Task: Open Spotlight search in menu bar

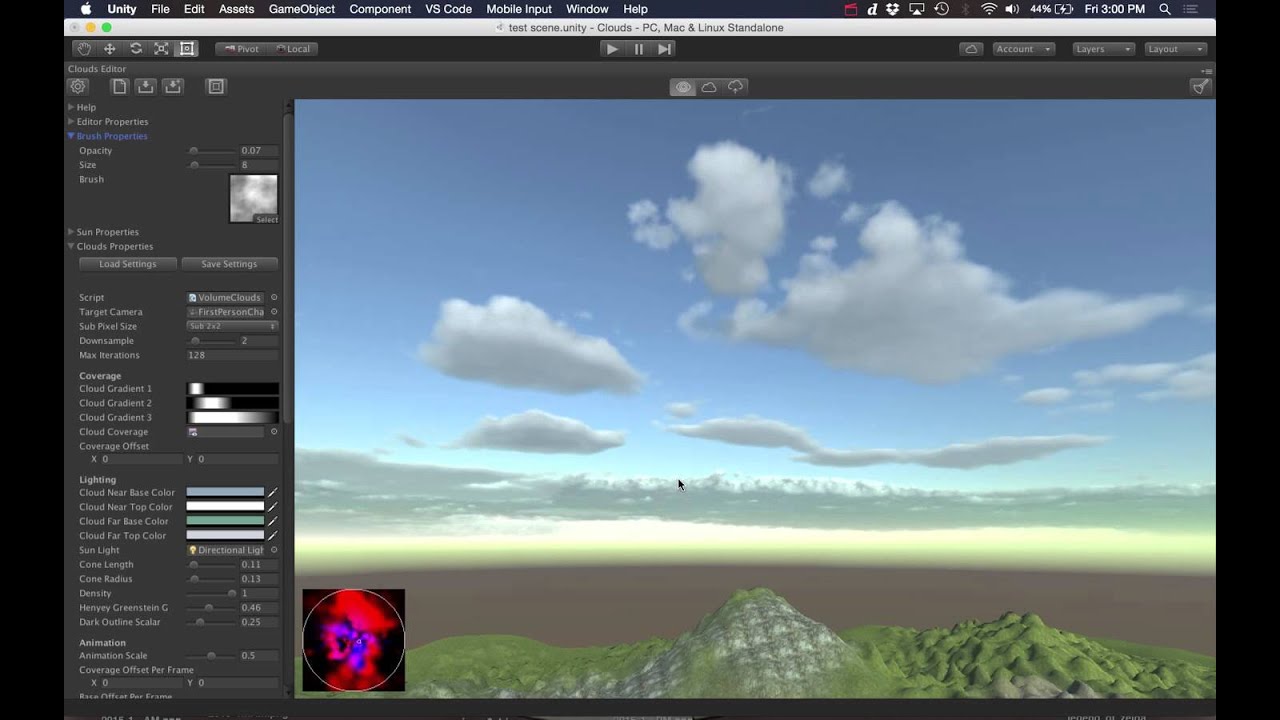Action: 1165,9
